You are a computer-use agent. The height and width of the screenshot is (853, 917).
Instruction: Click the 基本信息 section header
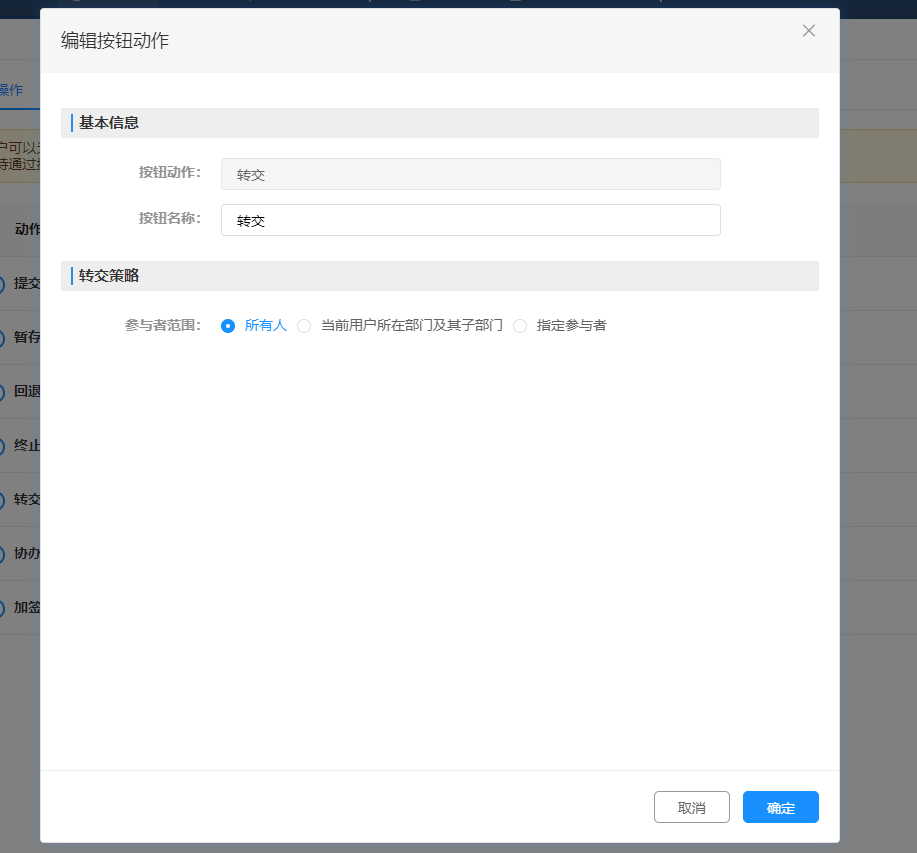[x=109, y=123]
